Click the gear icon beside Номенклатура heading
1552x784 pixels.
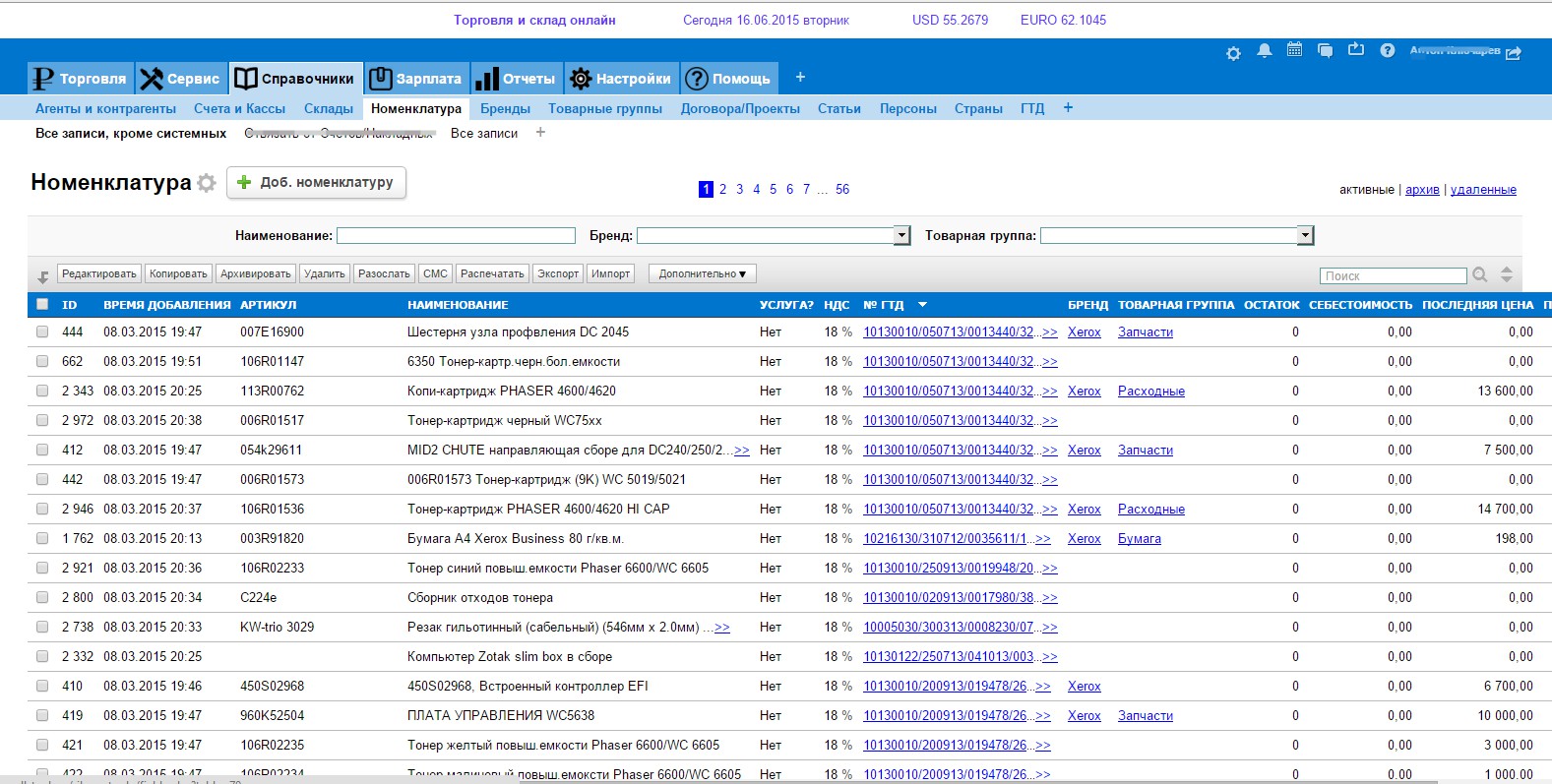click(206, 183)
